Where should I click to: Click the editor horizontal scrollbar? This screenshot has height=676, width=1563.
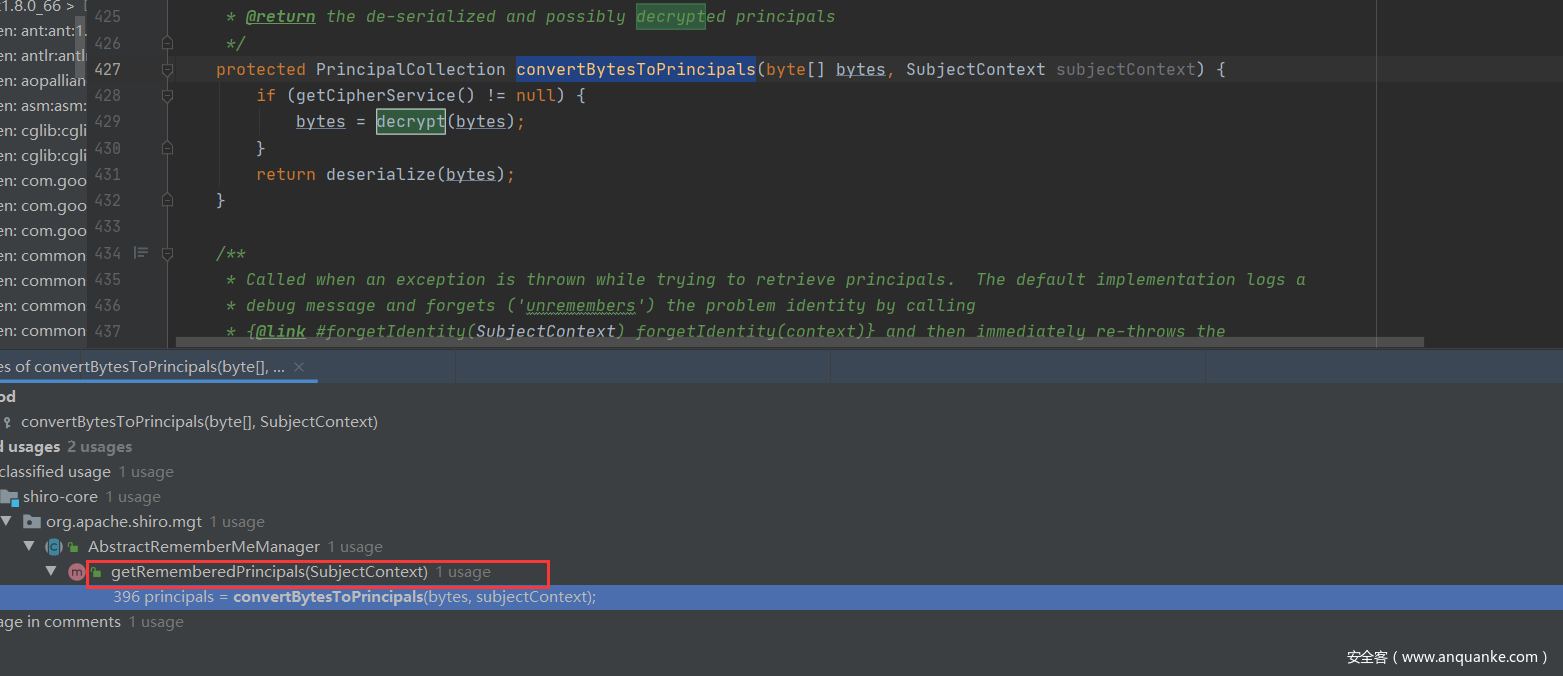coord(800,342)
